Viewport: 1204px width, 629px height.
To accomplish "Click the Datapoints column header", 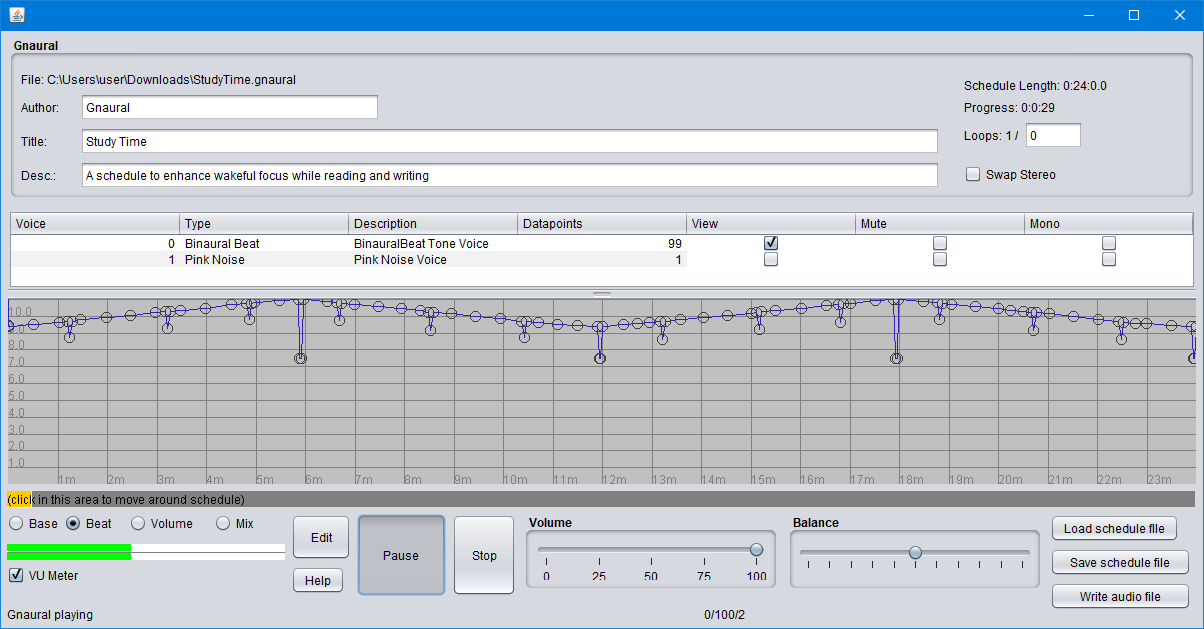I will pyautogui.click(x=602, y=224).
